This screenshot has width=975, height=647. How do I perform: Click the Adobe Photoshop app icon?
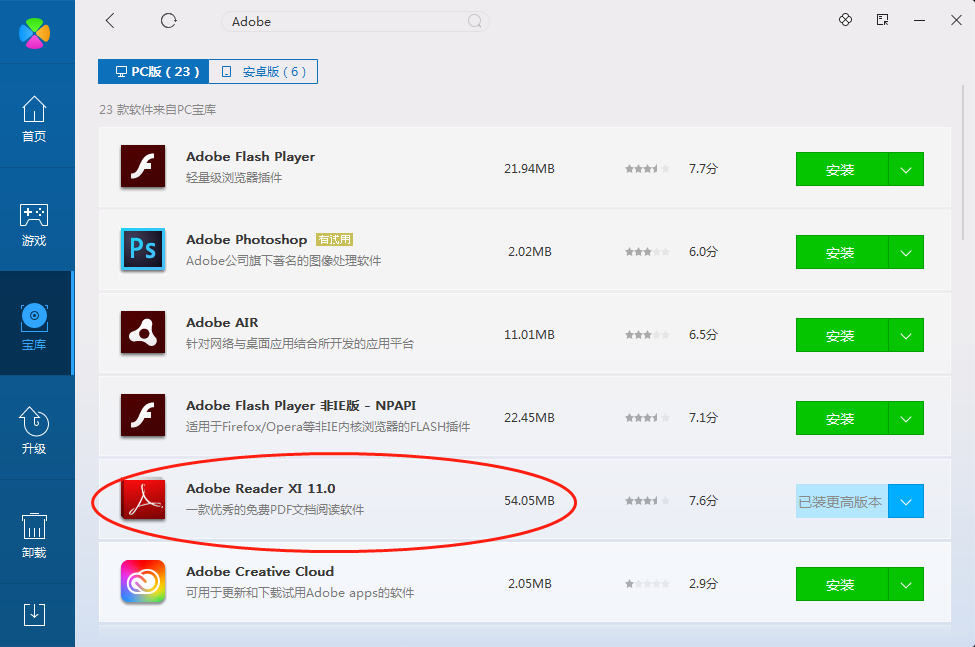[143, 250]
